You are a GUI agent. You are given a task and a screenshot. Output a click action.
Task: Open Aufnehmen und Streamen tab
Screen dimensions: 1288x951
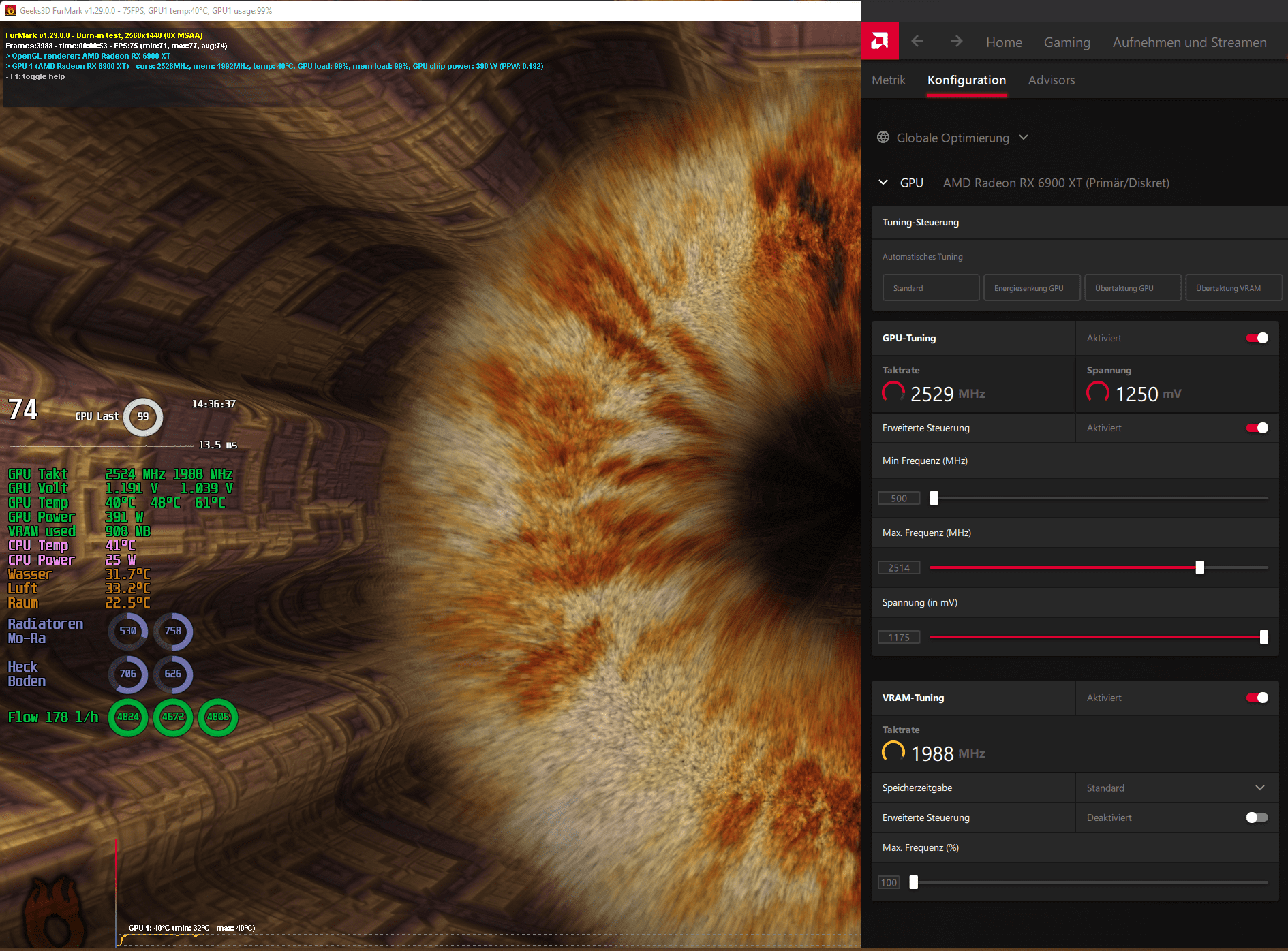point(1190,42)
